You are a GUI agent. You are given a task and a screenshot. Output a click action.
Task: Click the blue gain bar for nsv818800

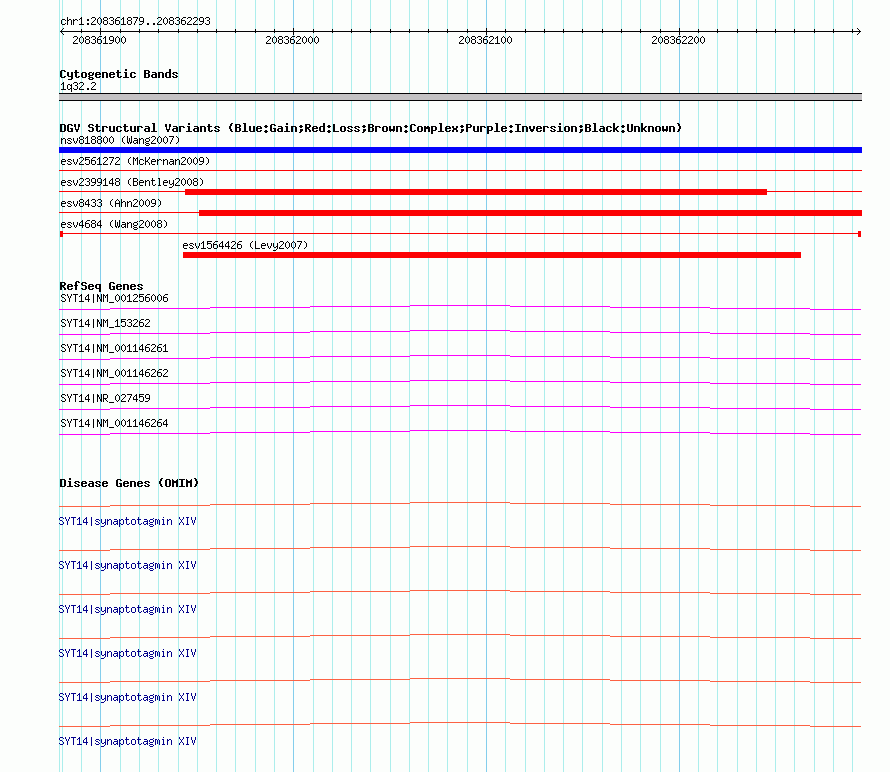[x=460, y=150]
